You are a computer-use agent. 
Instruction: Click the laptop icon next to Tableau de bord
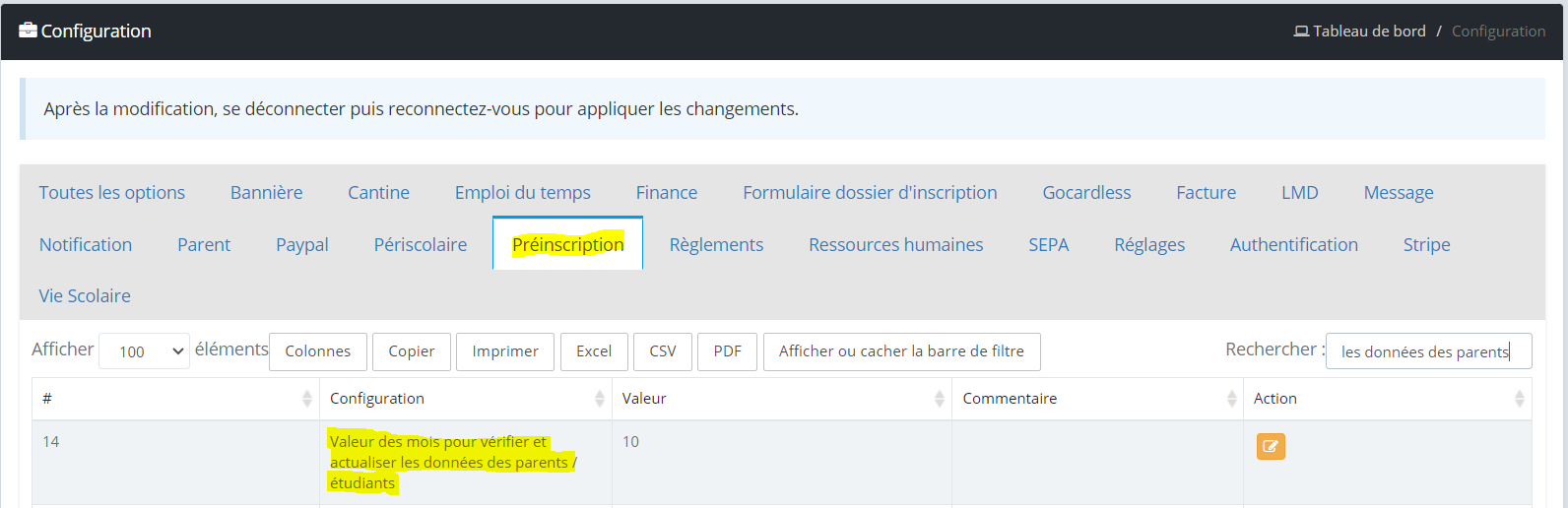pos(1301,32)
